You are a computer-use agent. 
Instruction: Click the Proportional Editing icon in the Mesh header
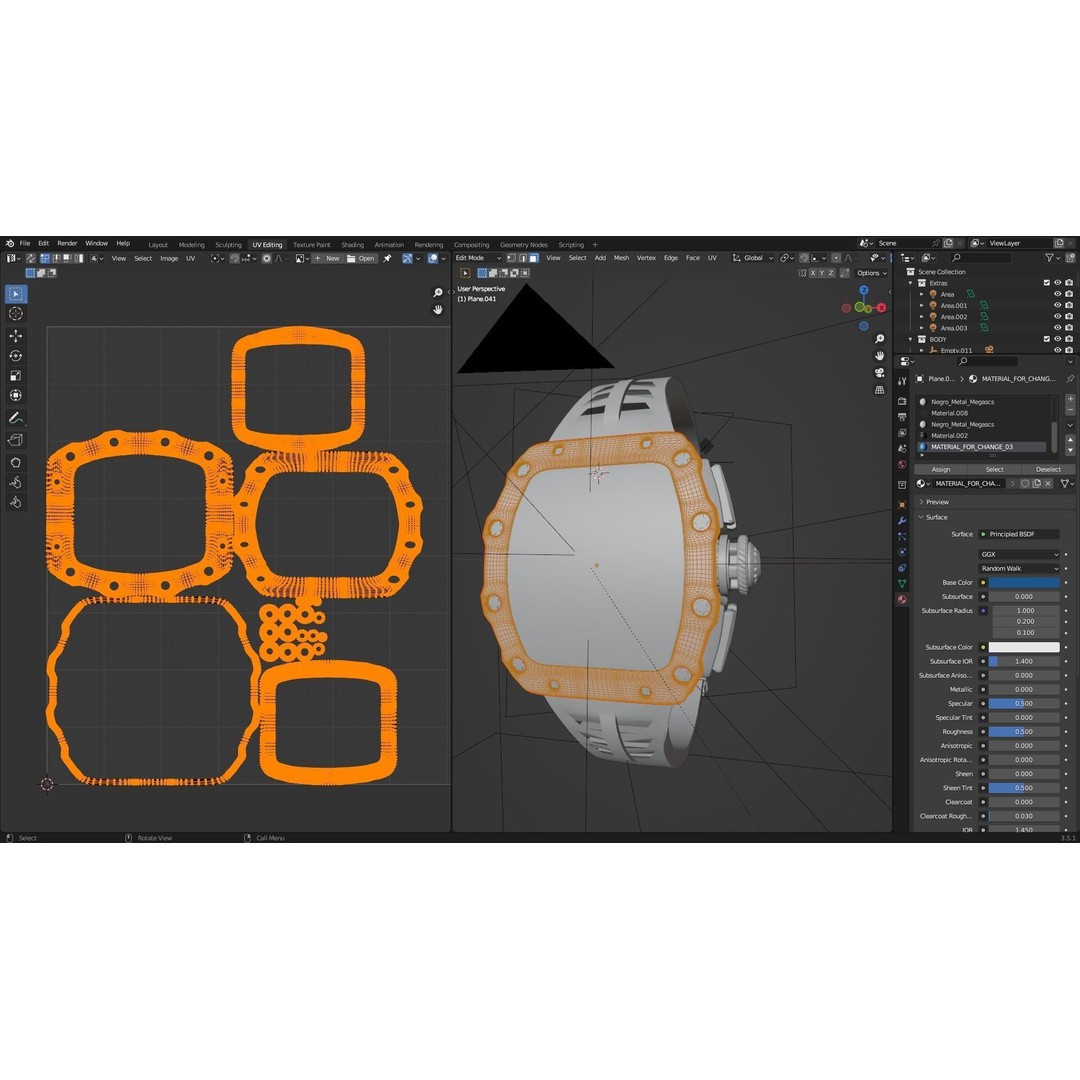[836, 258]
